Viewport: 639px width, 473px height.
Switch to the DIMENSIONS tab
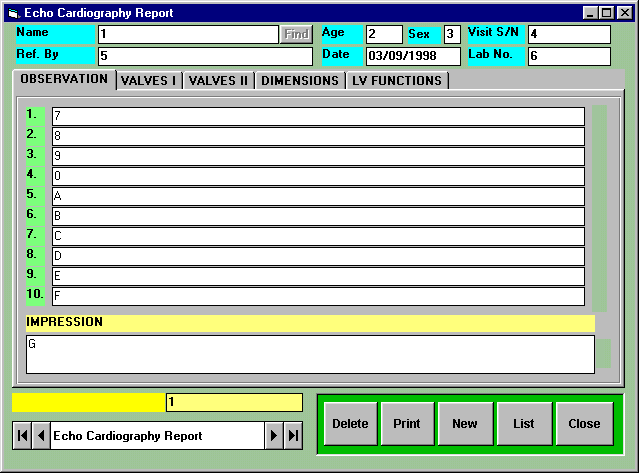point(300,81)
